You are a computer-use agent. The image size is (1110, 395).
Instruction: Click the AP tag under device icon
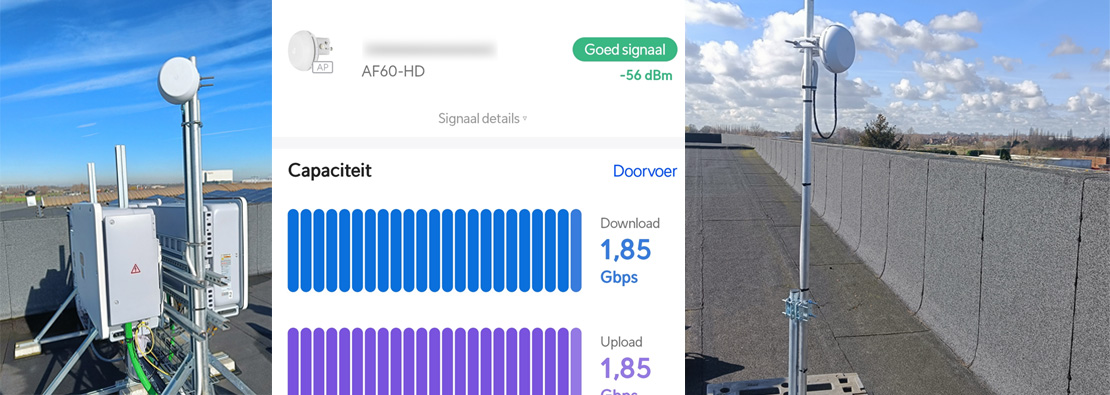[322, 68]
